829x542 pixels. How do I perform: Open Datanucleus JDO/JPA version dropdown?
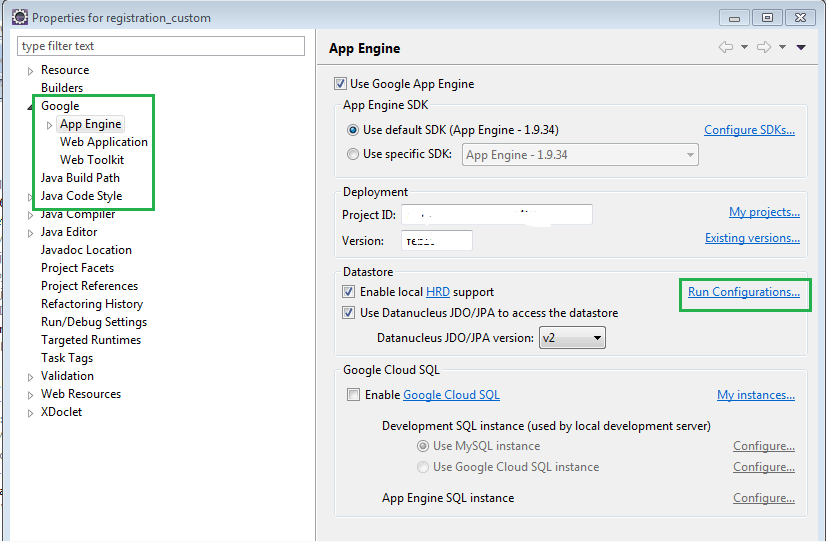(572, 338)
